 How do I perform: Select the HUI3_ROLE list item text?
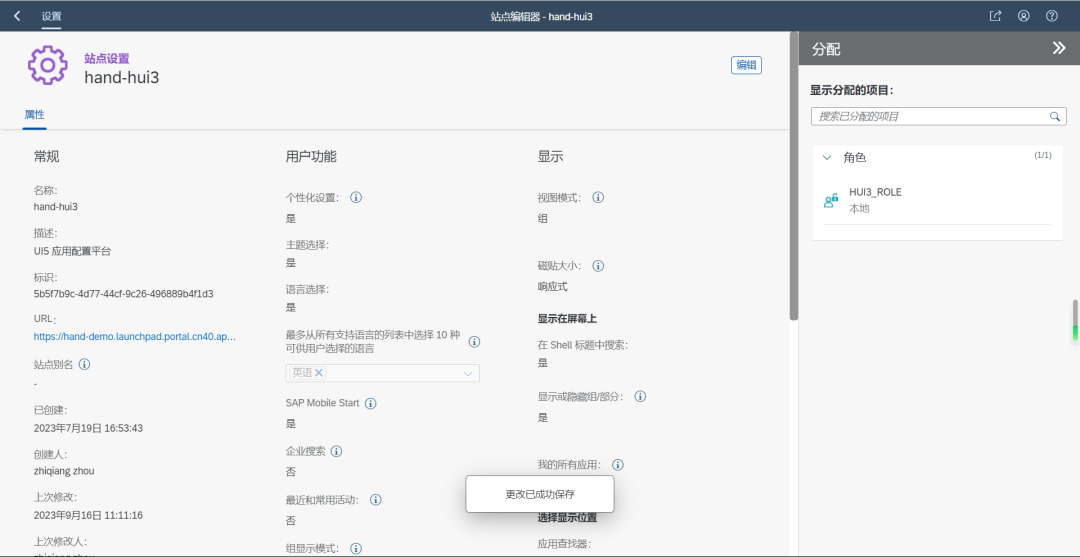[x=875, y=192]
